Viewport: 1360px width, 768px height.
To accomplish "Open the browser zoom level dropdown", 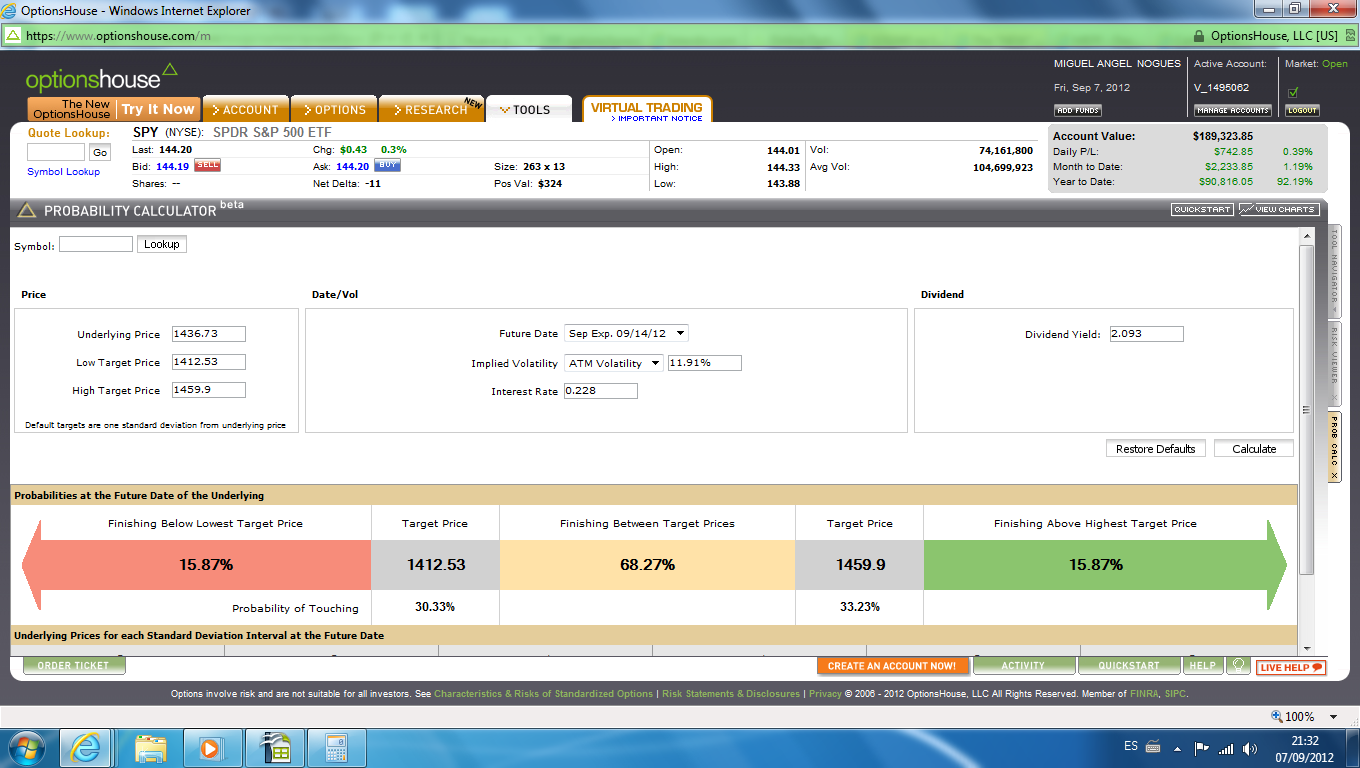I will pyautogui.click(x=1333, y=717).
